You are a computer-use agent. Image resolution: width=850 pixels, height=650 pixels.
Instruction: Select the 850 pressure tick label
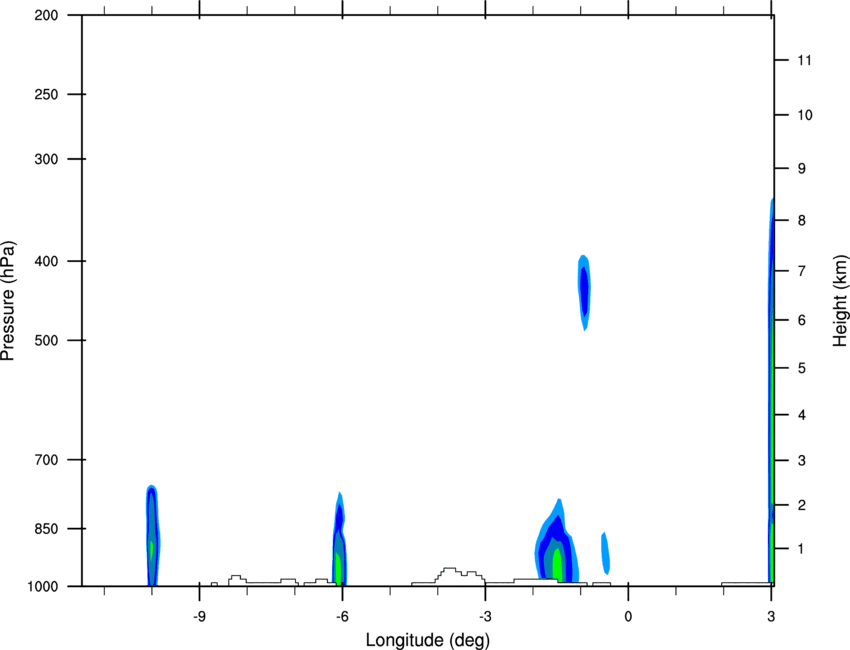46,529
